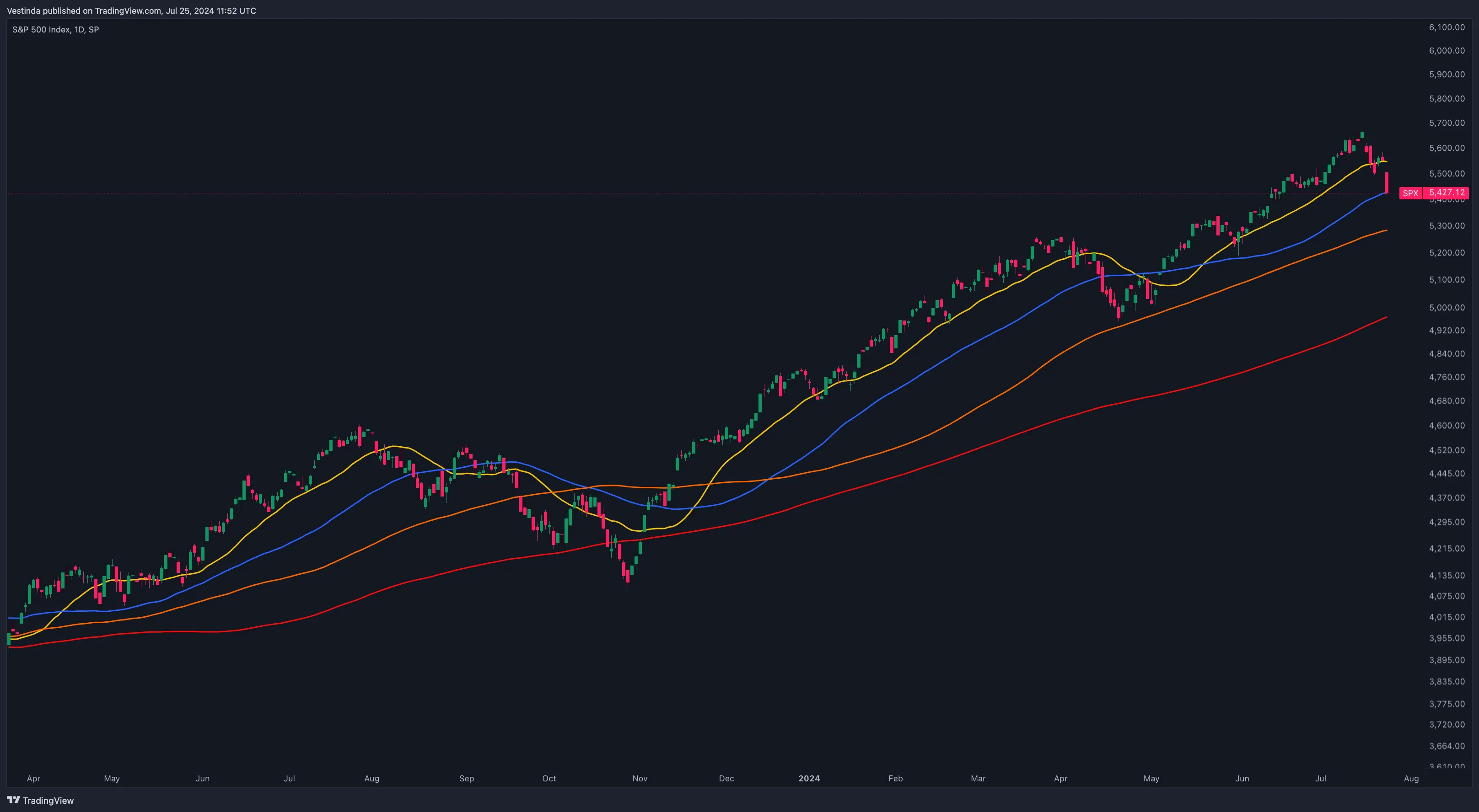Select the 5,500.00 price axis label
Image resolution: width=1479 pixels, height=812 pixels.
1447,173
